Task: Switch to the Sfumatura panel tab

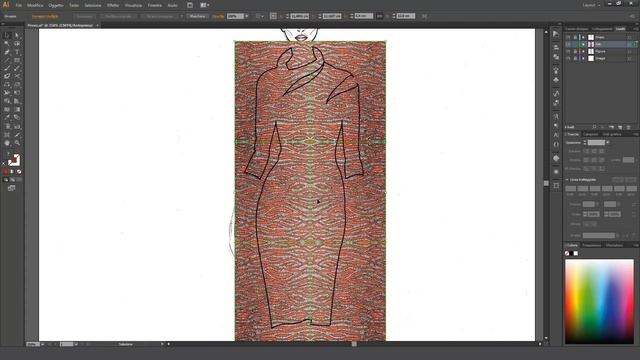Action: pos(614,245)
